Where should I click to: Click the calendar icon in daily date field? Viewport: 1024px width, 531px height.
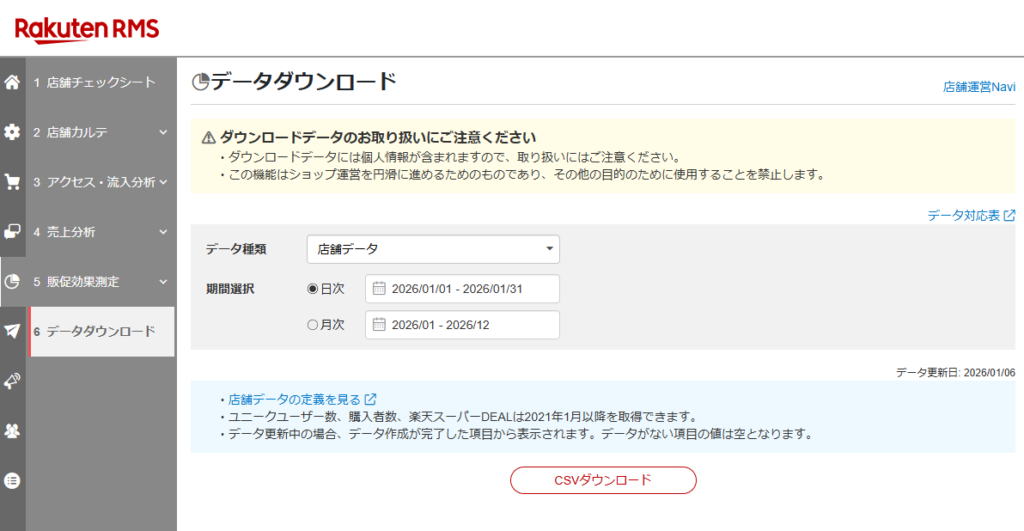379,288
